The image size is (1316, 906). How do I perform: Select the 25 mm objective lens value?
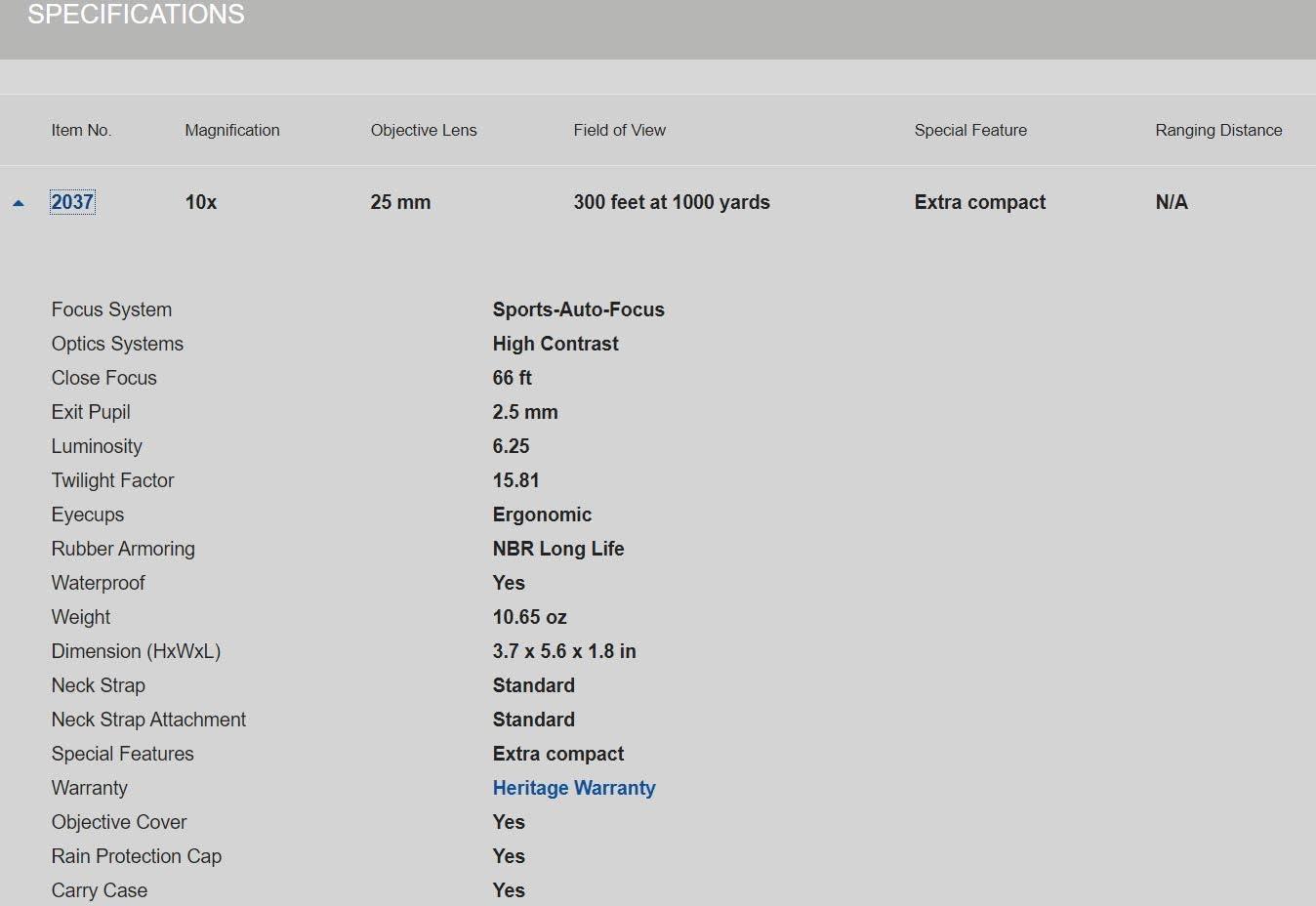[x=399, y=202]
